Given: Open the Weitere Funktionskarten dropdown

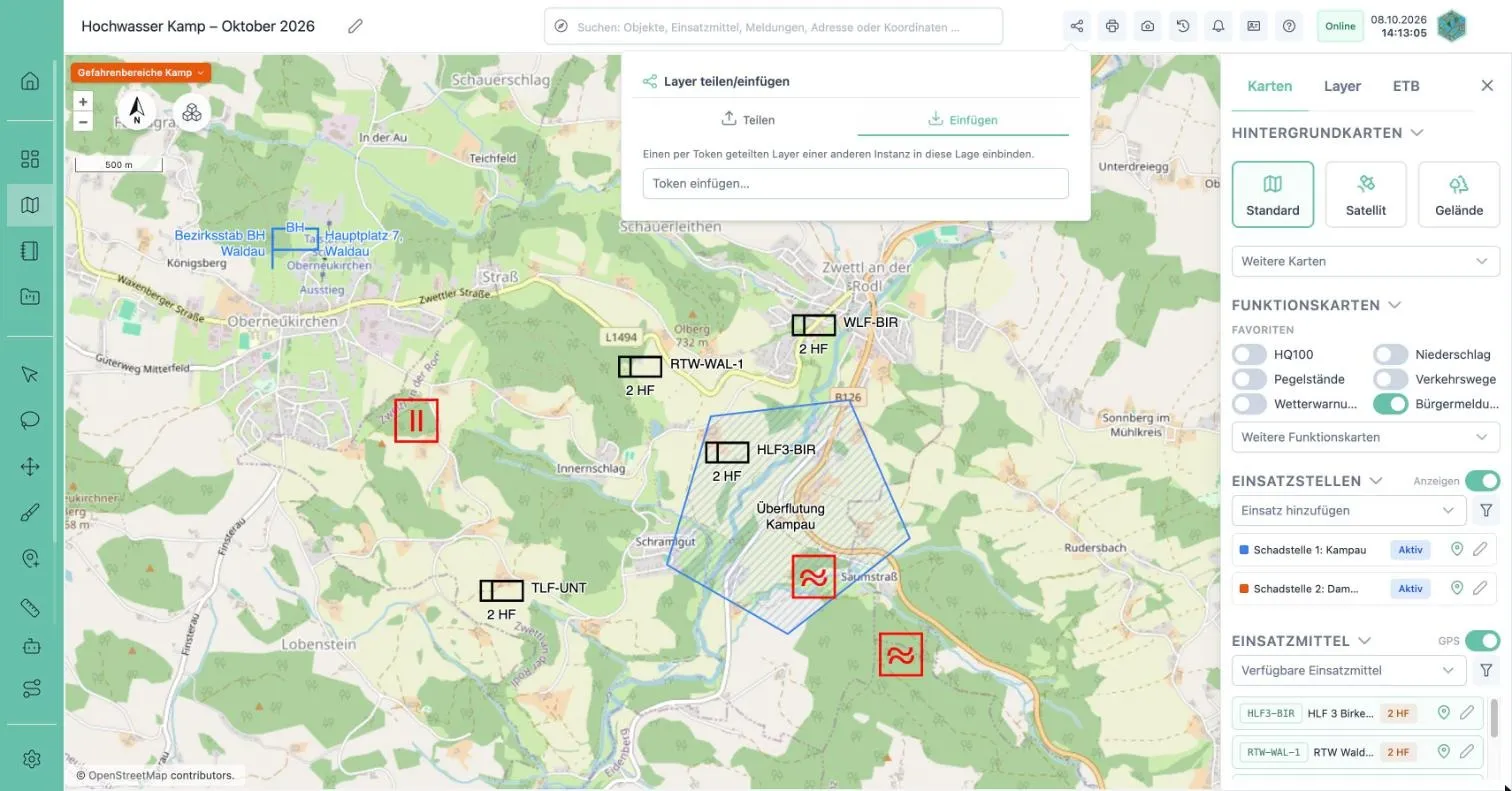Looking at the screenshot, I should click(1365, 437).
